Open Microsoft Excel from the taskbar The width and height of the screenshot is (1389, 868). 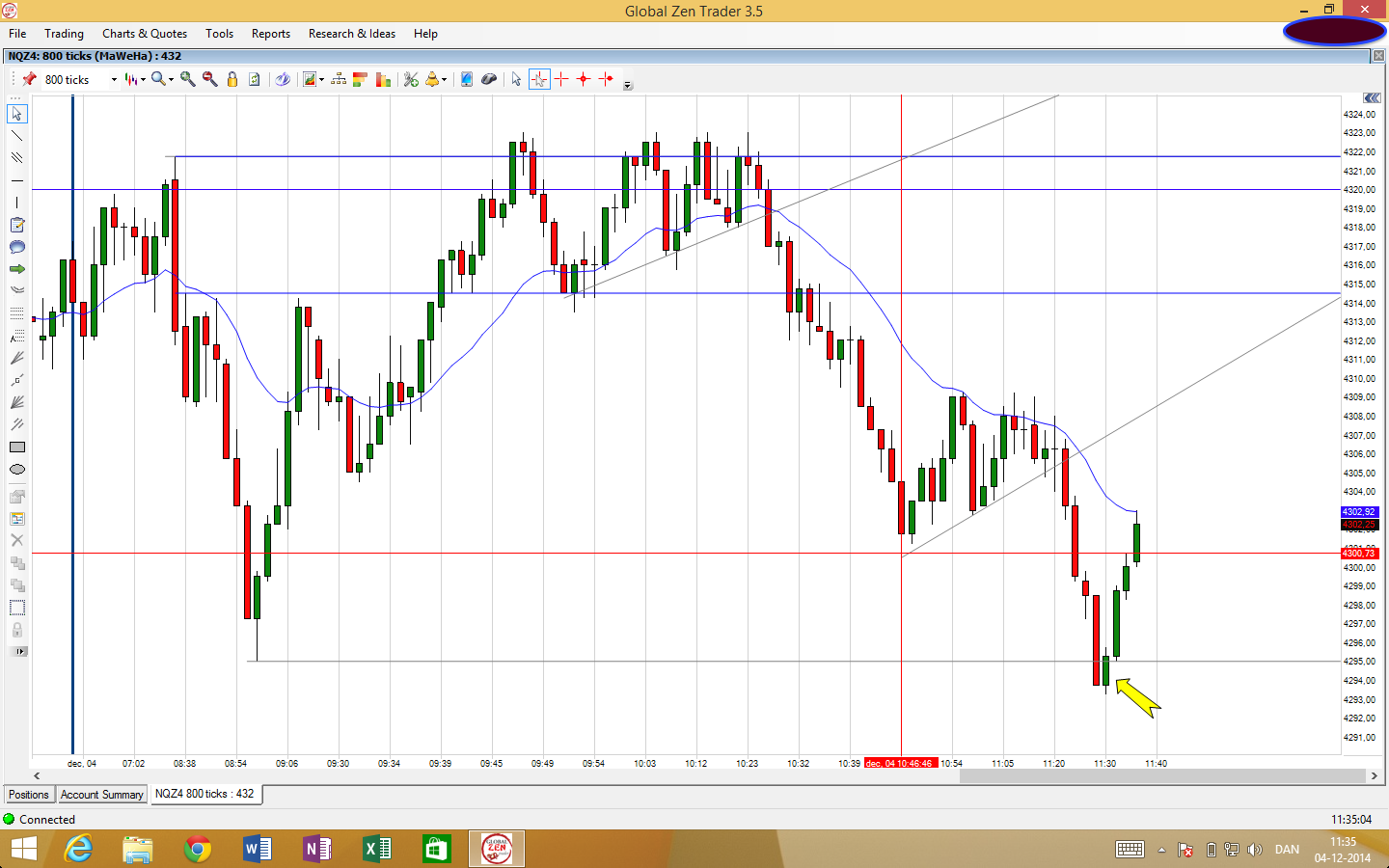377,849
